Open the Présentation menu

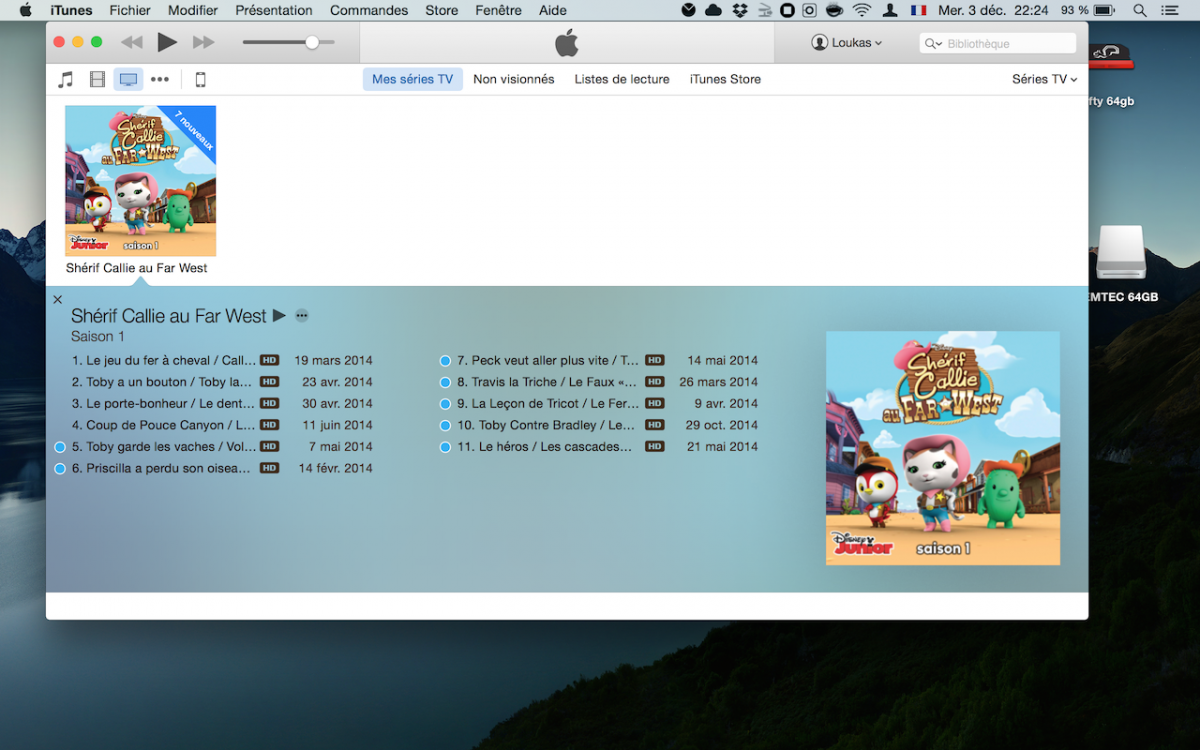pyautogui.click(x=274, y=10)
